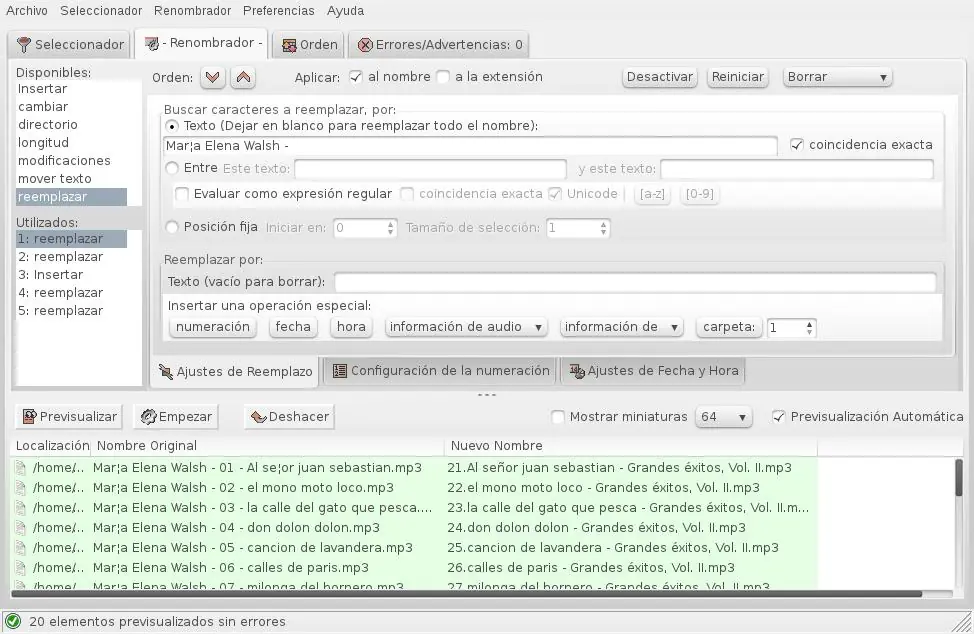Open thumbnail size dropdown showing 64
Image resolution: width=974 pixels, height=634 pixels.
tap(724, 417)
